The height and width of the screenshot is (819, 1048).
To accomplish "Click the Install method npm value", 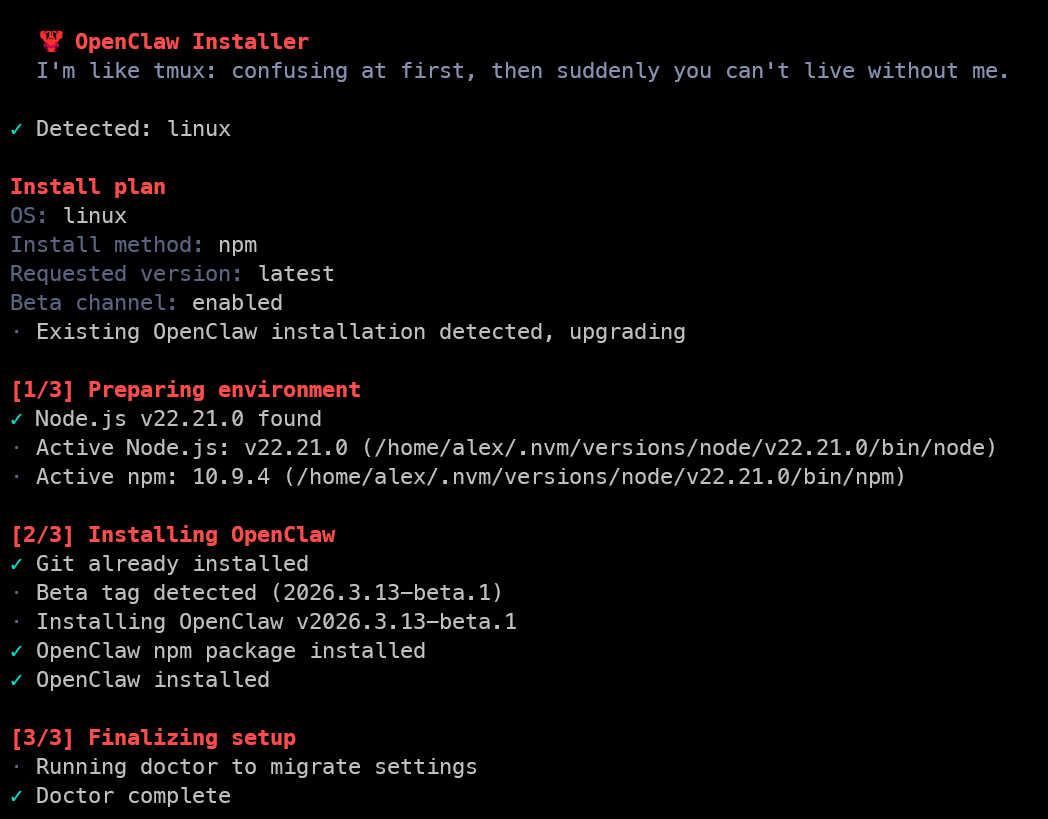I will 238,245.
